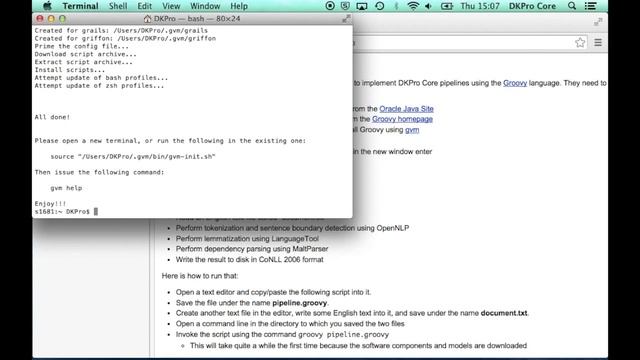Click the battery status icon

[x=447, y=6]
